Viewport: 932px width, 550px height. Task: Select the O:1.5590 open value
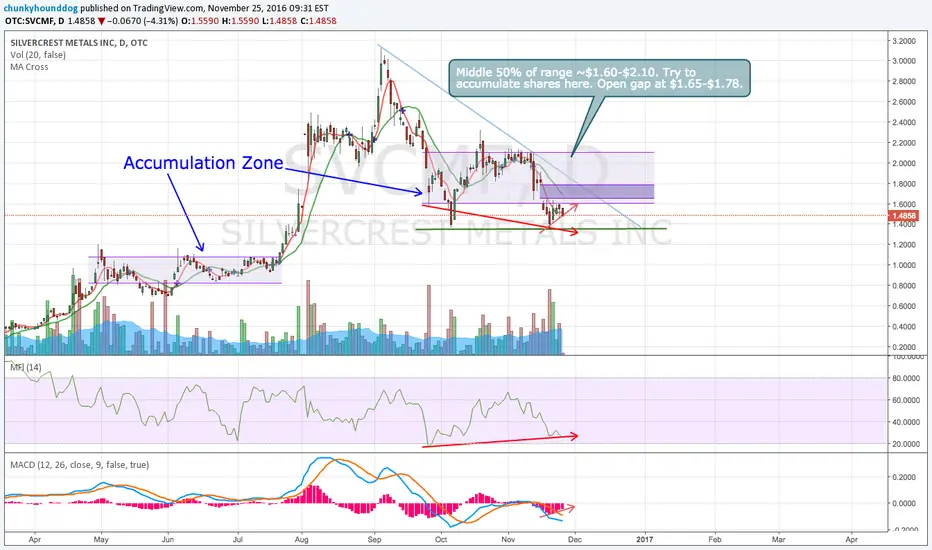pyautogui.click(x=201, y=21)
